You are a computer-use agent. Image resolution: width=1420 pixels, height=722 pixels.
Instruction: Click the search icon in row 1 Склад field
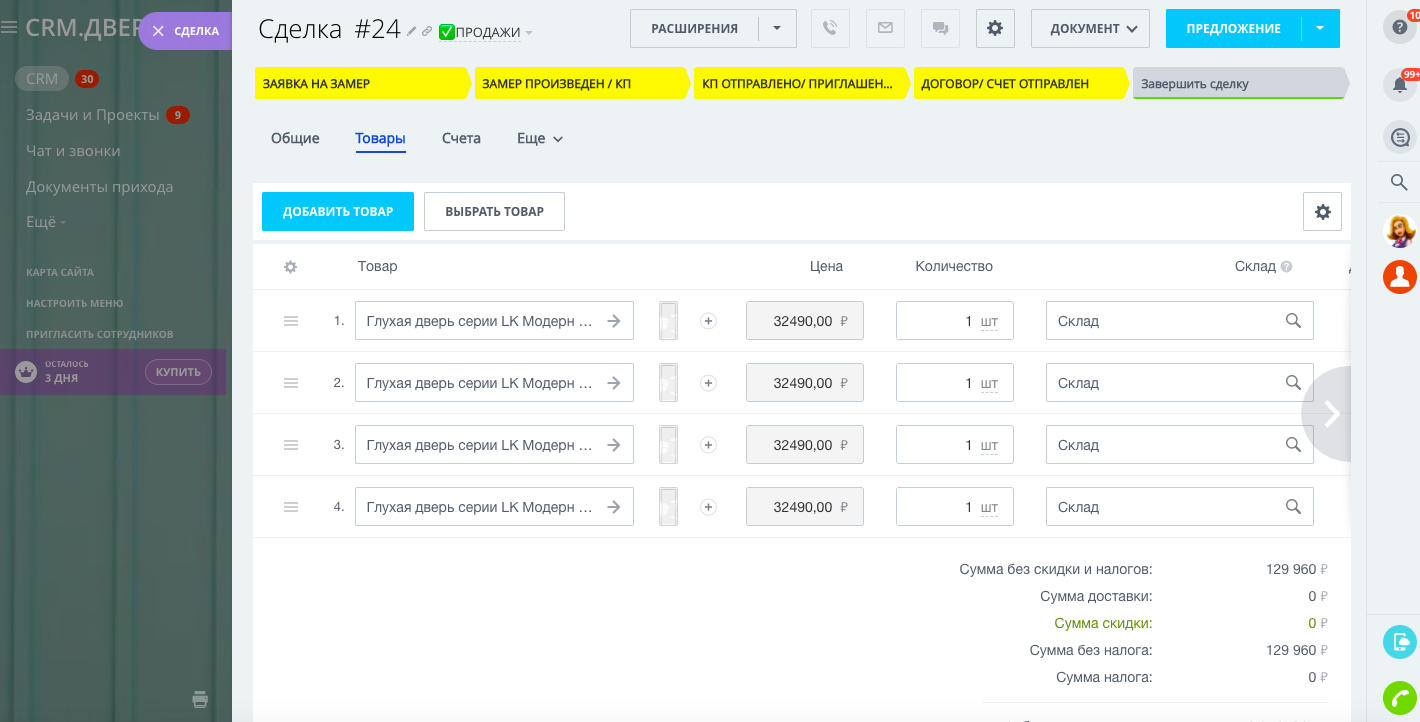pos(1292,320)
